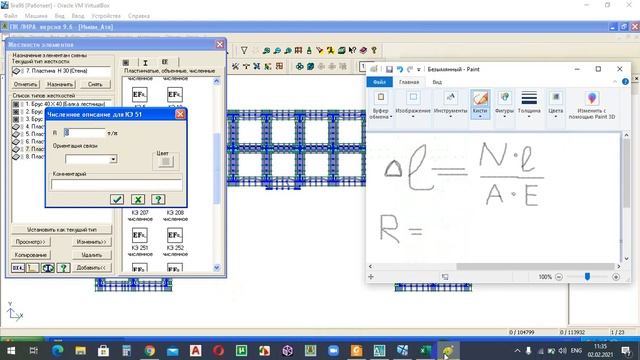Open the standard sections stiffness tab
This screenshot has width=640, height=360.
tap(126, 62)
